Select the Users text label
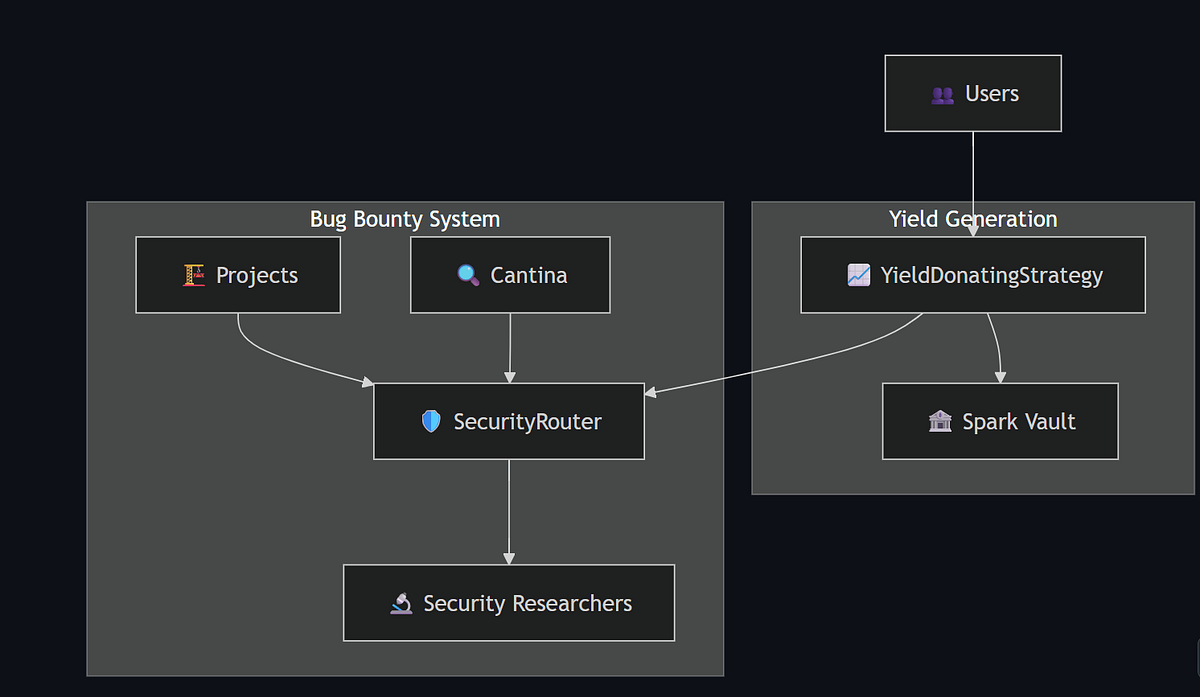 [992, 94]
